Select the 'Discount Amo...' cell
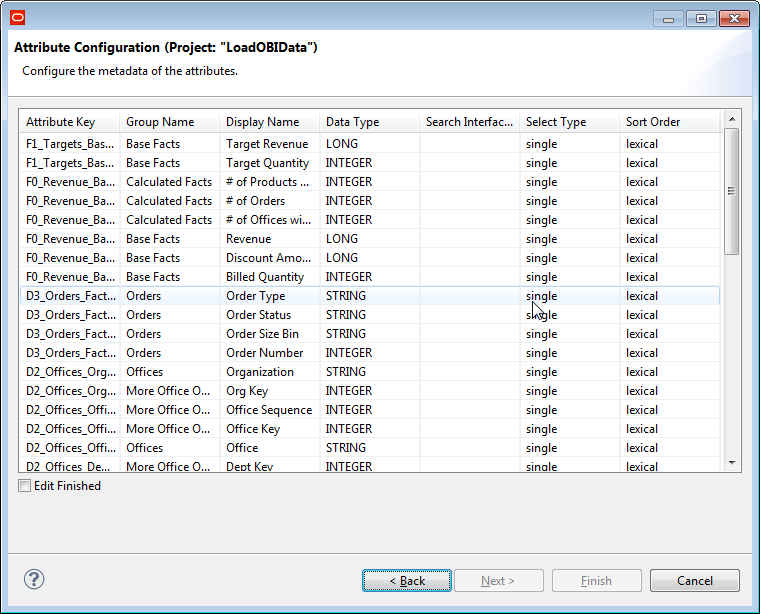 click(269, 258)
